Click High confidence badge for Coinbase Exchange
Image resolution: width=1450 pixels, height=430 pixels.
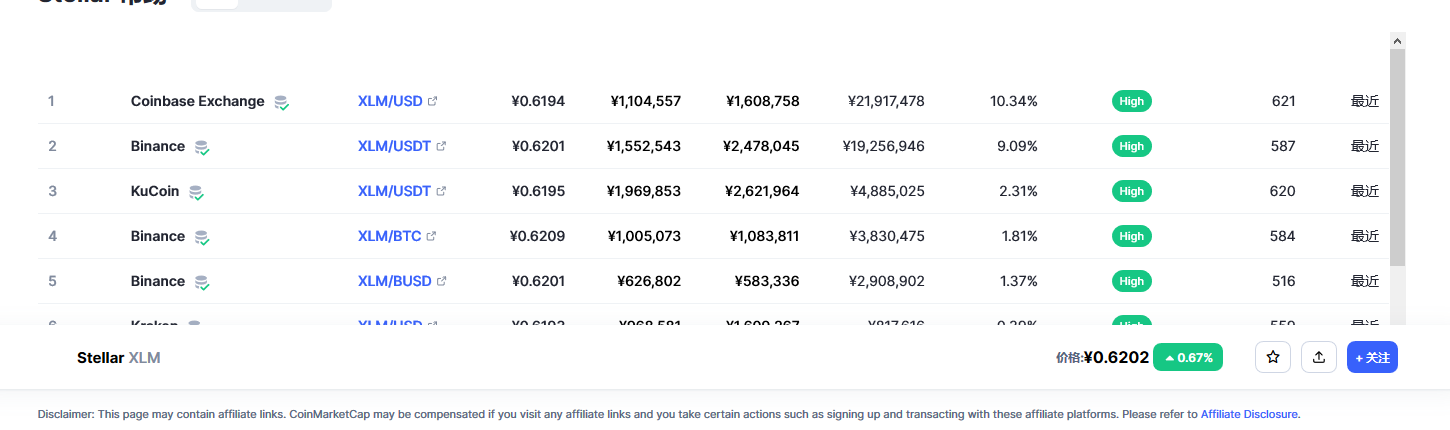pos(1132,101)
